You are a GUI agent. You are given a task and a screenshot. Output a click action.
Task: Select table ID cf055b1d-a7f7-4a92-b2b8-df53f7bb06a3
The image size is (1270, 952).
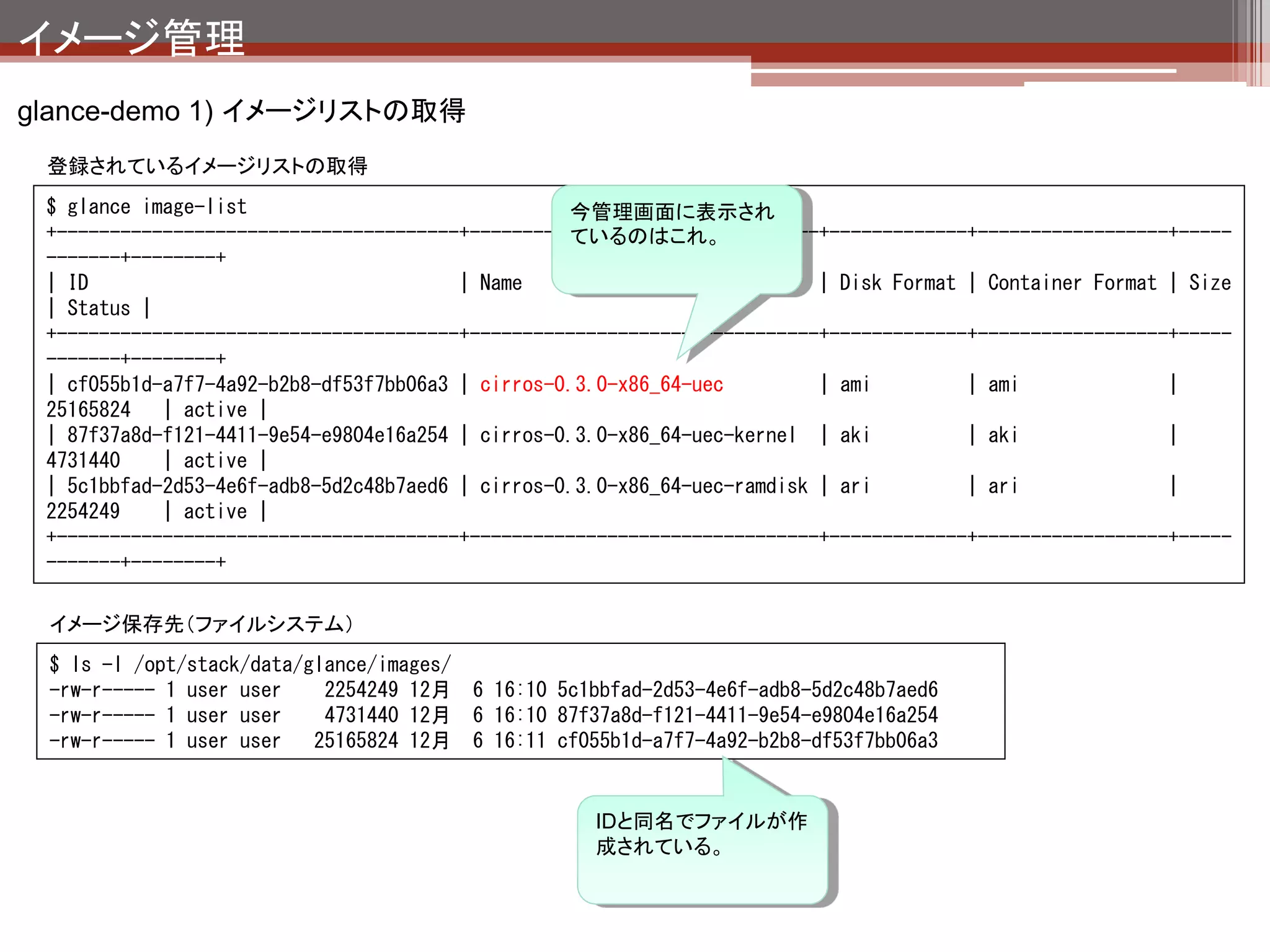257,384
